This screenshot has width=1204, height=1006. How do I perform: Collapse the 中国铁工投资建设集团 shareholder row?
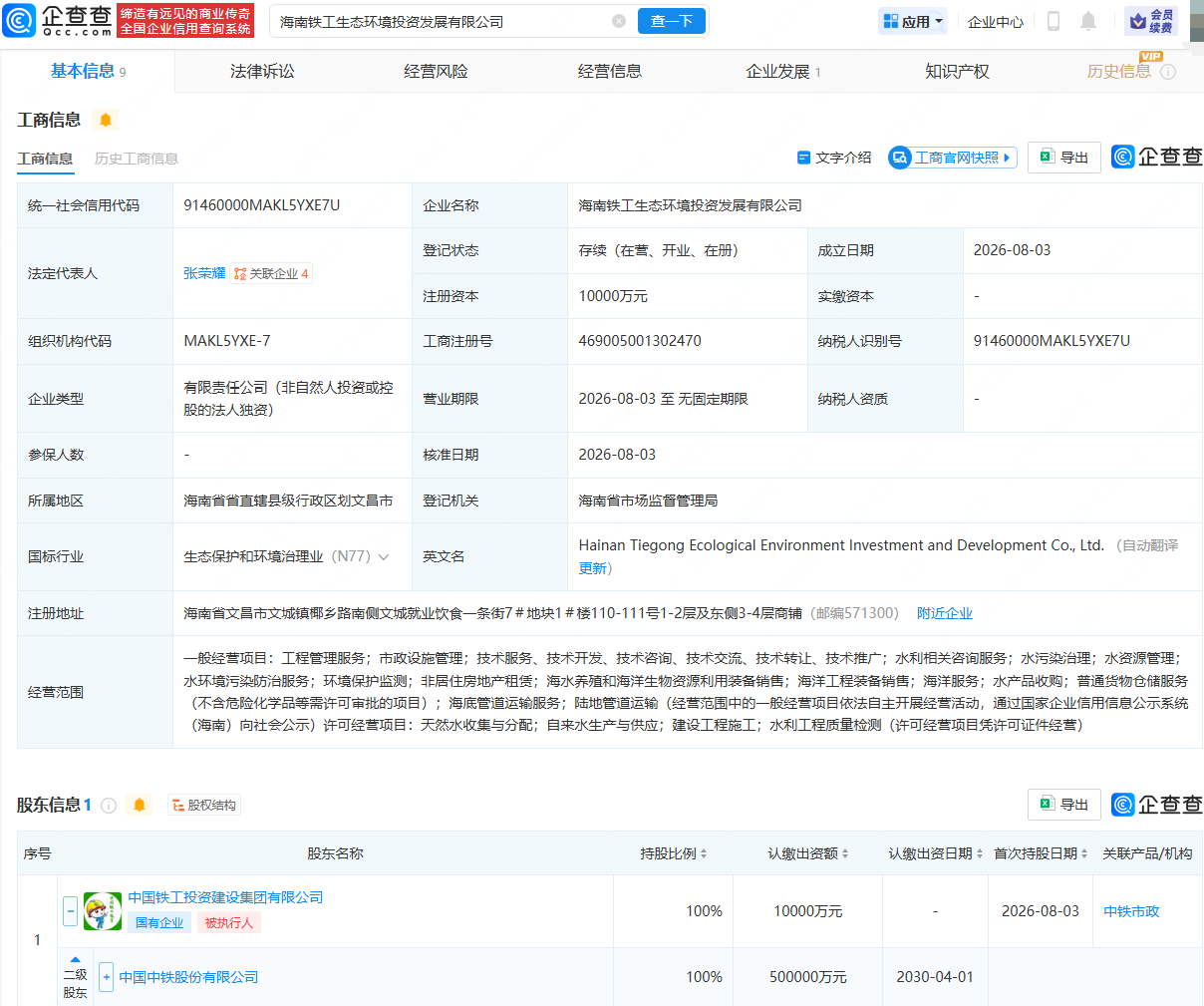pos(70,910)
